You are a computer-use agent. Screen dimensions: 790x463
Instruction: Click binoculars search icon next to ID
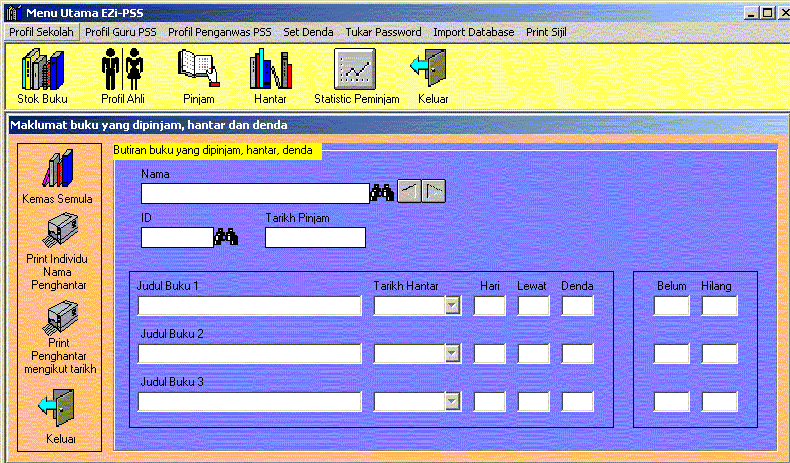click(226, 237)
